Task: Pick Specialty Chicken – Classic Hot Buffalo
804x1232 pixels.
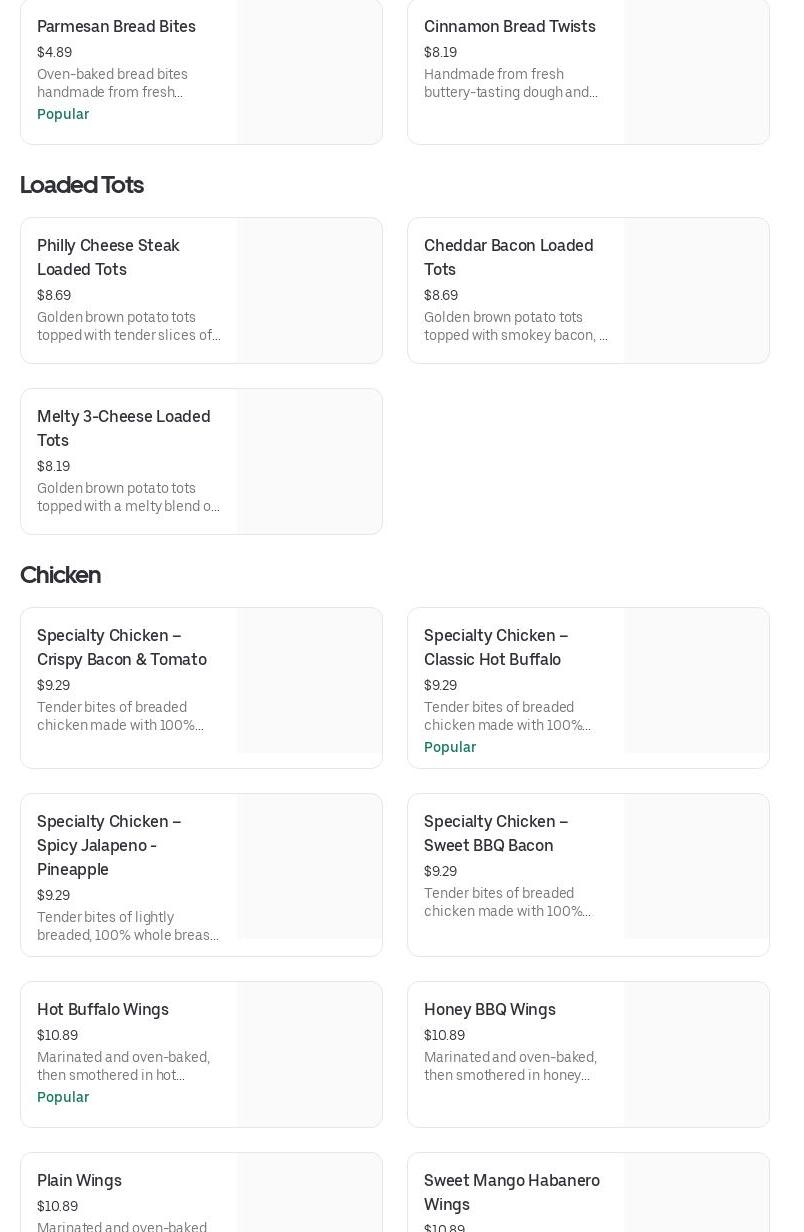Action: (x=495, y=647)
